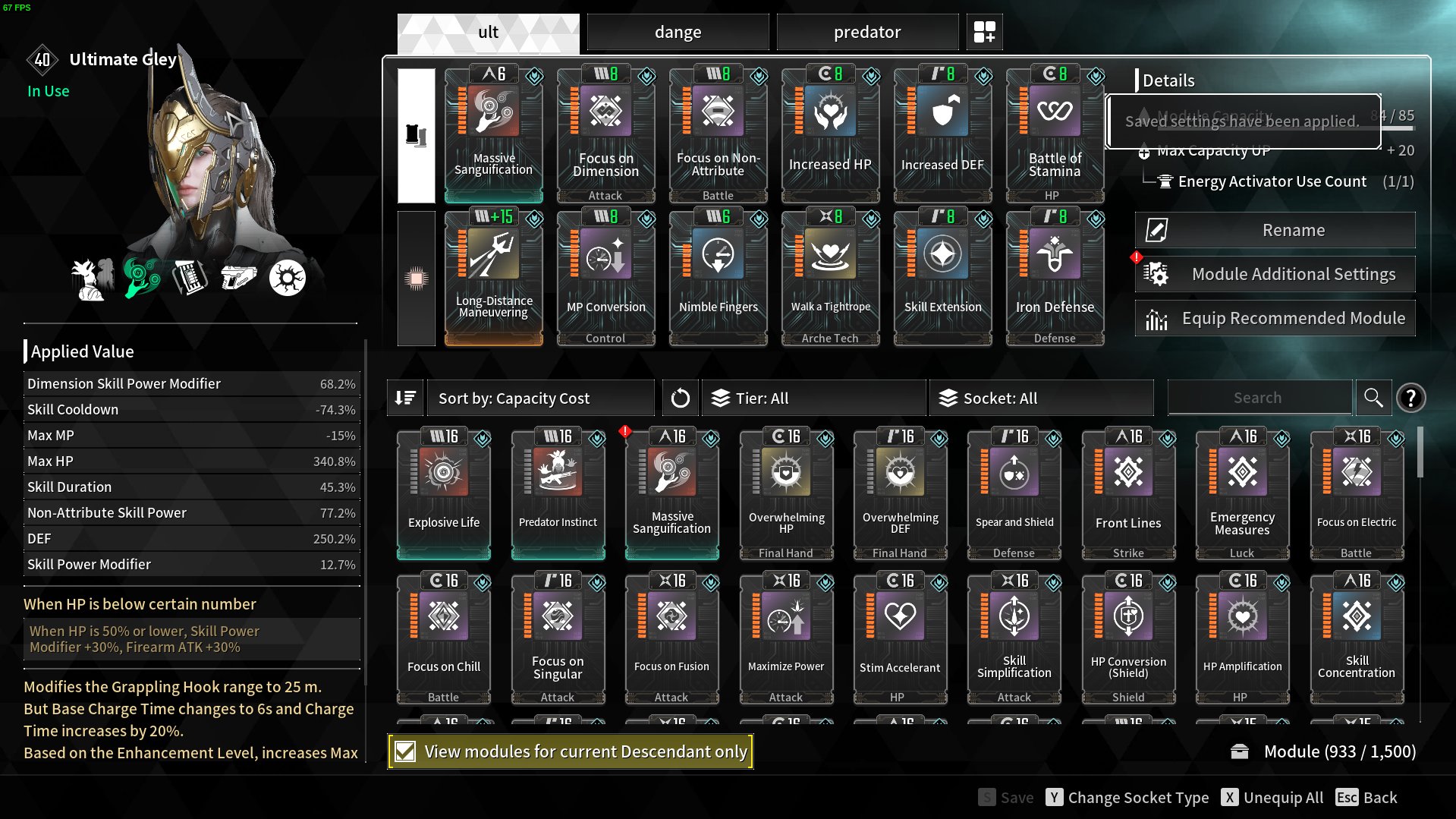
Task: Select equipped Battle of Stamina module
Action: (x=1055, y=134)
